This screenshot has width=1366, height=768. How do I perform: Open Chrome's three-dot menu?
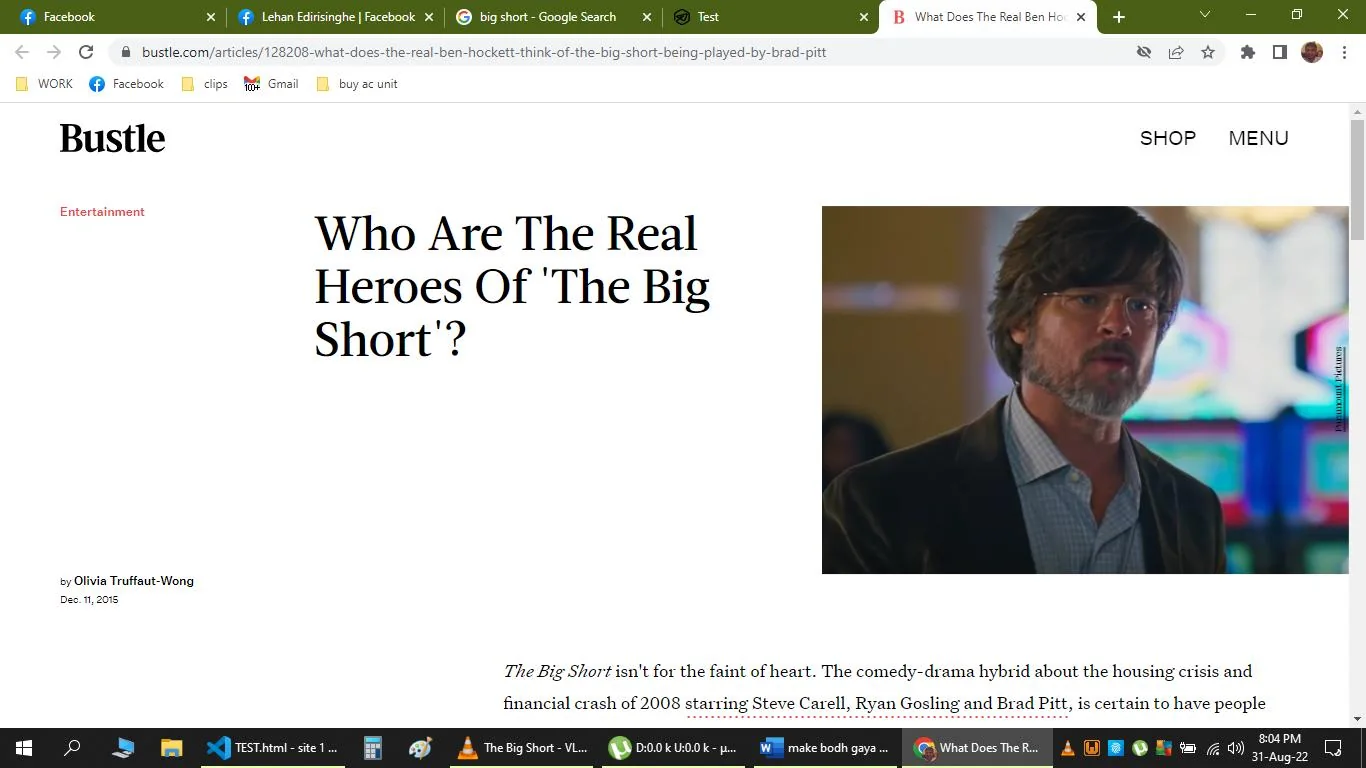click(x=1343, y=52)
